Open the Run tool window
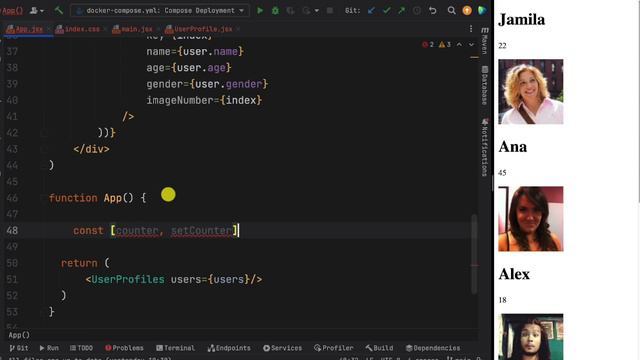 point(49,348)
